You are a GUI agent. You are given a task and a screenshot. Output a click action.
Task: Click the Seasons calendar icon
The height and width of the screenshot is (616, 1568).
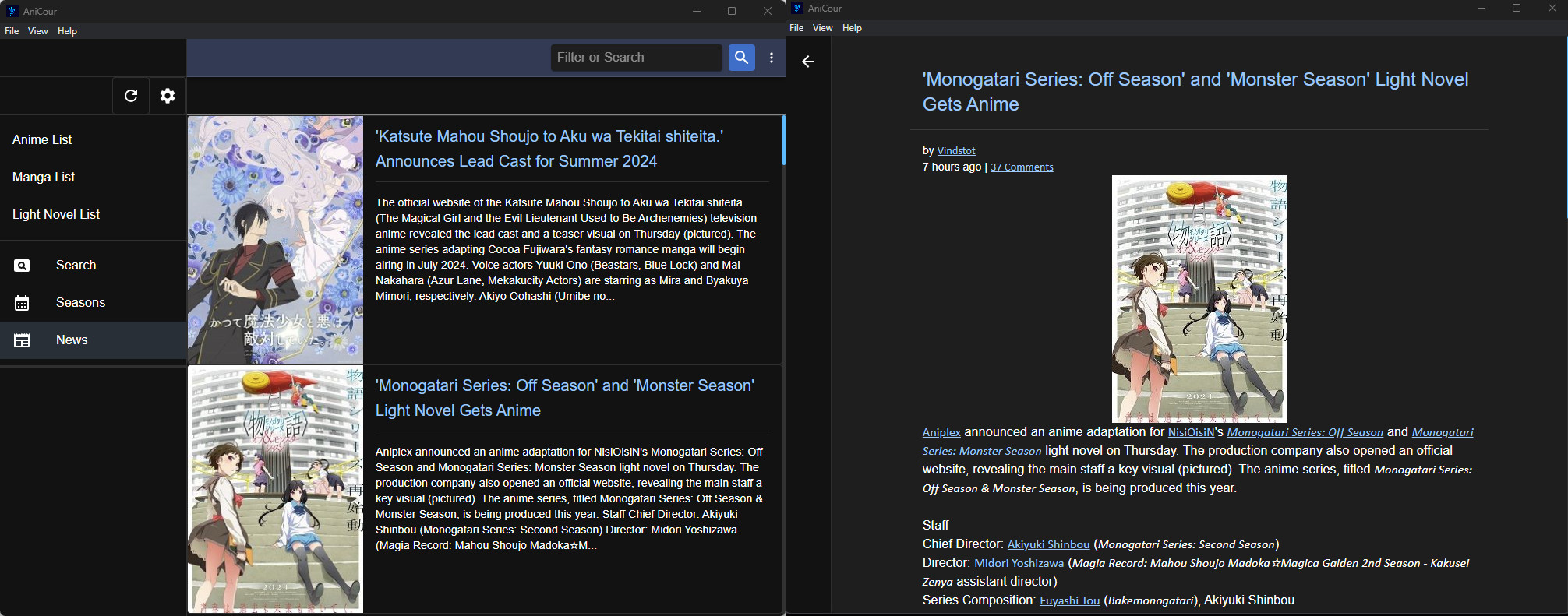(22, 303)
